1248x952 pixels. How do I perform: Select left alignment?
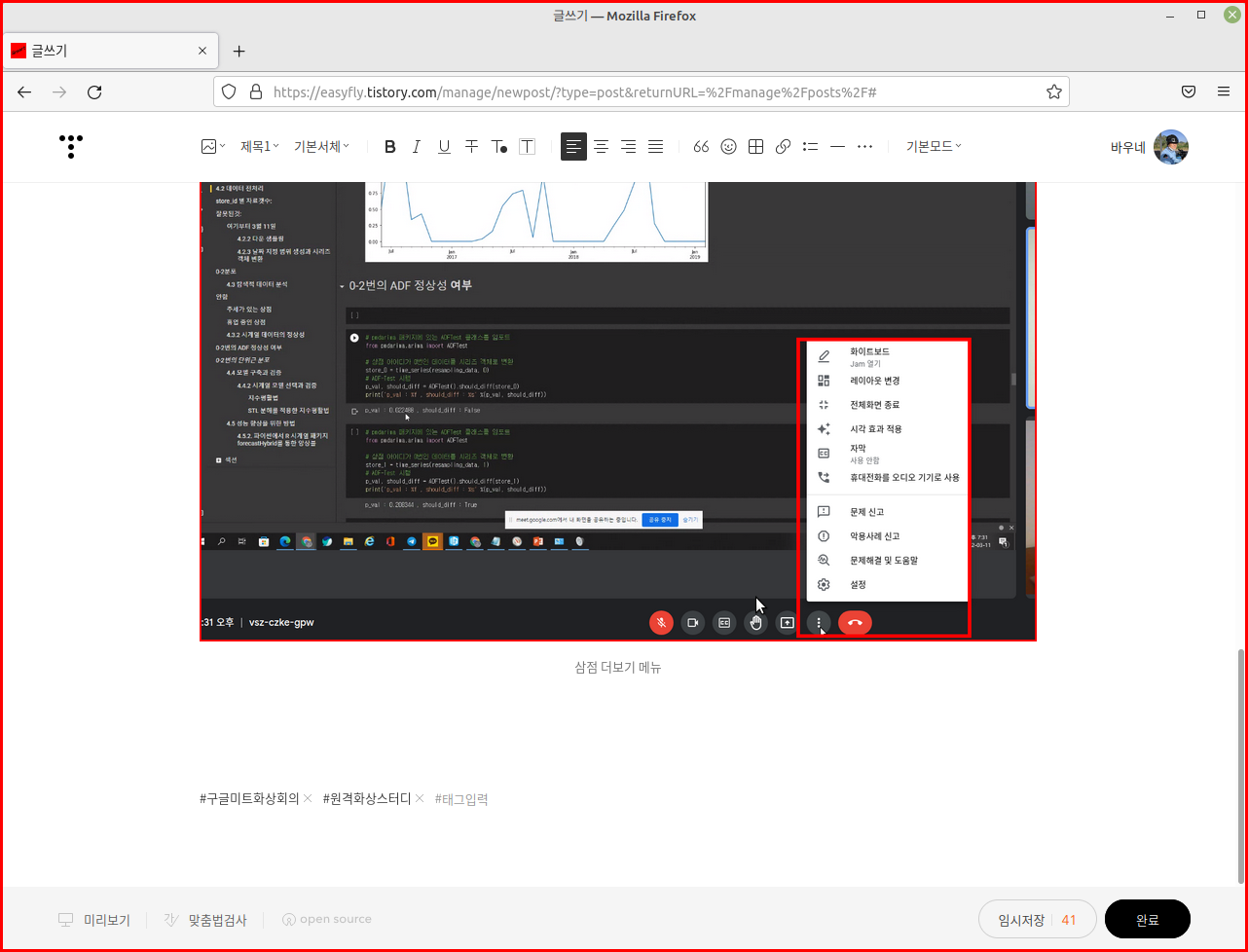coord(574,147)
